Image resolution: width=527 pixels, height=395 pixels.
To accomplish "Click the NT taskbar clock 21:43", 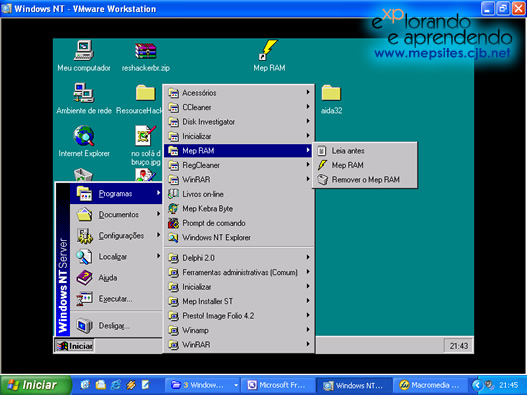I will tap(459, 346).
